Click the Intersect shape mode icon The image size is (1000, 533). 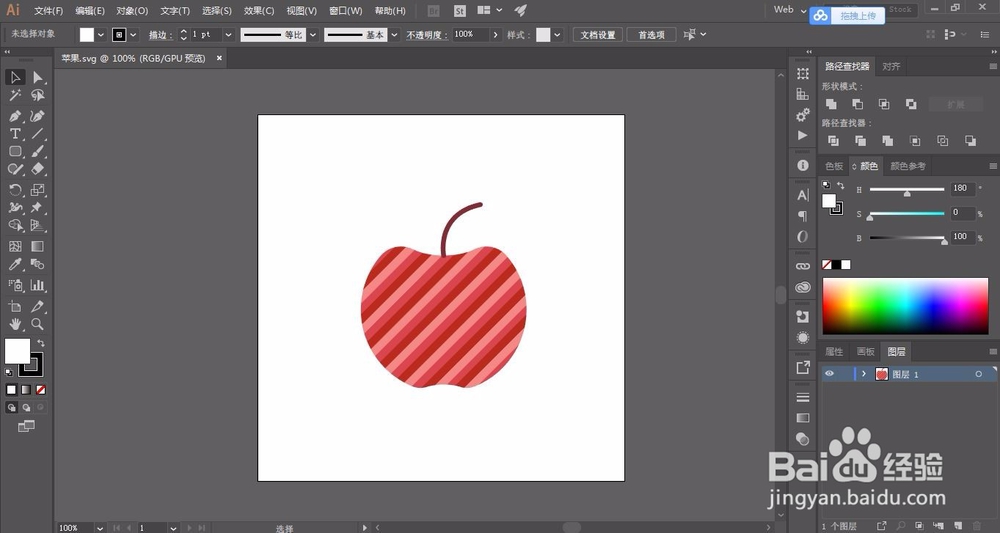click(884, 104)
